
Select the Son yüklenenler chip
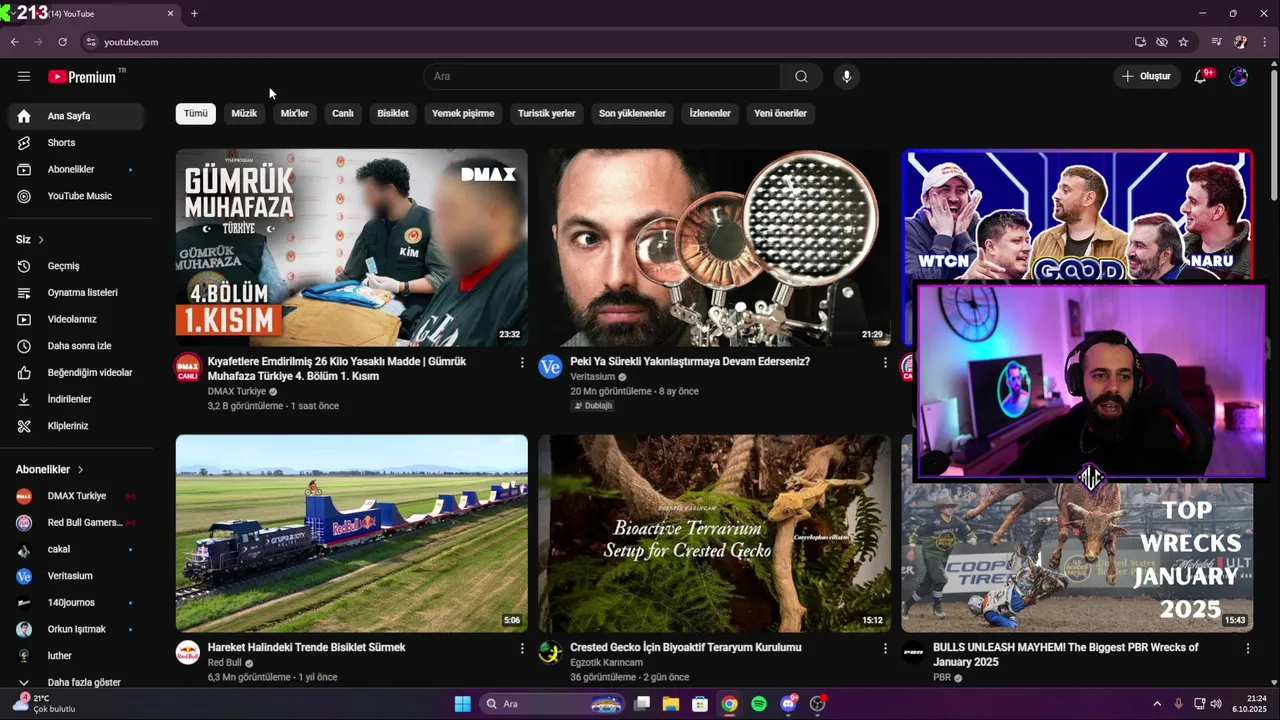point(632,113)
